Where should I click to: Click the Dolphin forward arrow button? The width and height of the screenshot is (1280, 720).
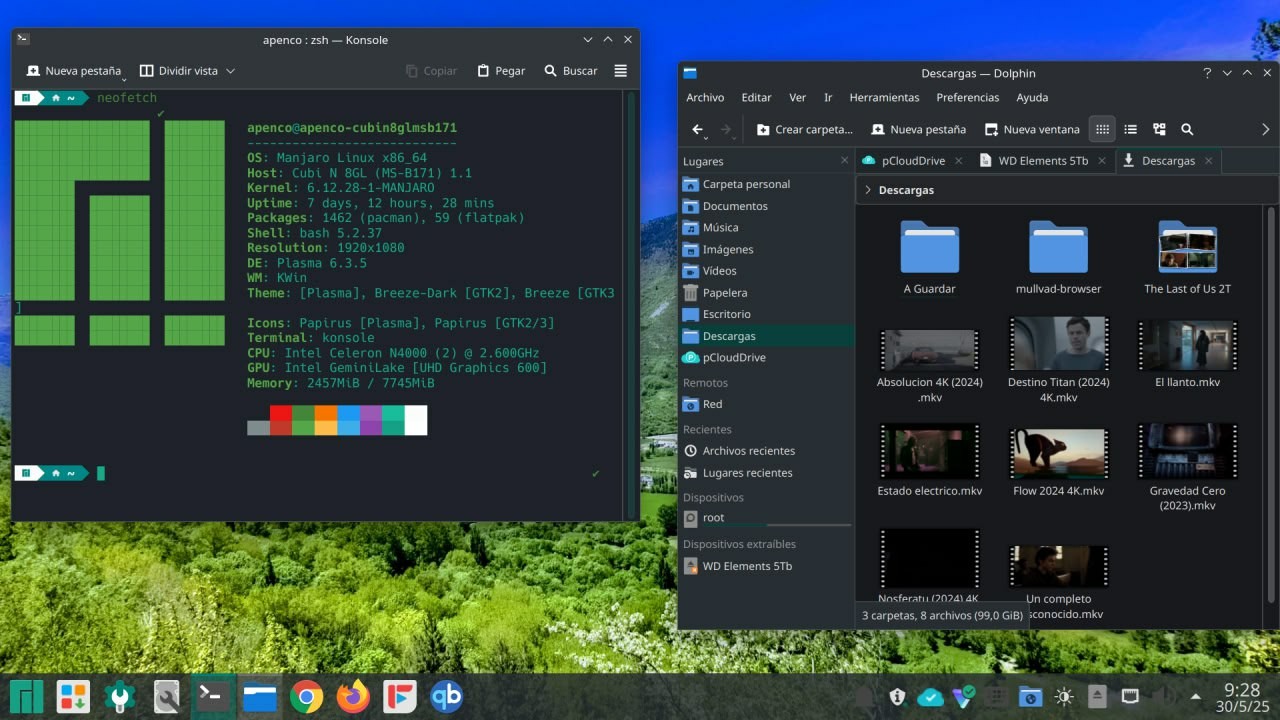[x=727, y=129]
